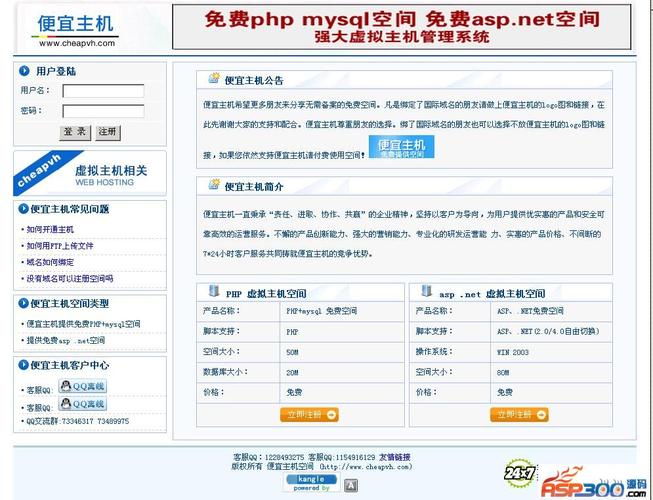Viewport: 653px width, 500px height.
Task: Open the 如何开通主机 FAQ link
Action: click(x=50, y=229)
